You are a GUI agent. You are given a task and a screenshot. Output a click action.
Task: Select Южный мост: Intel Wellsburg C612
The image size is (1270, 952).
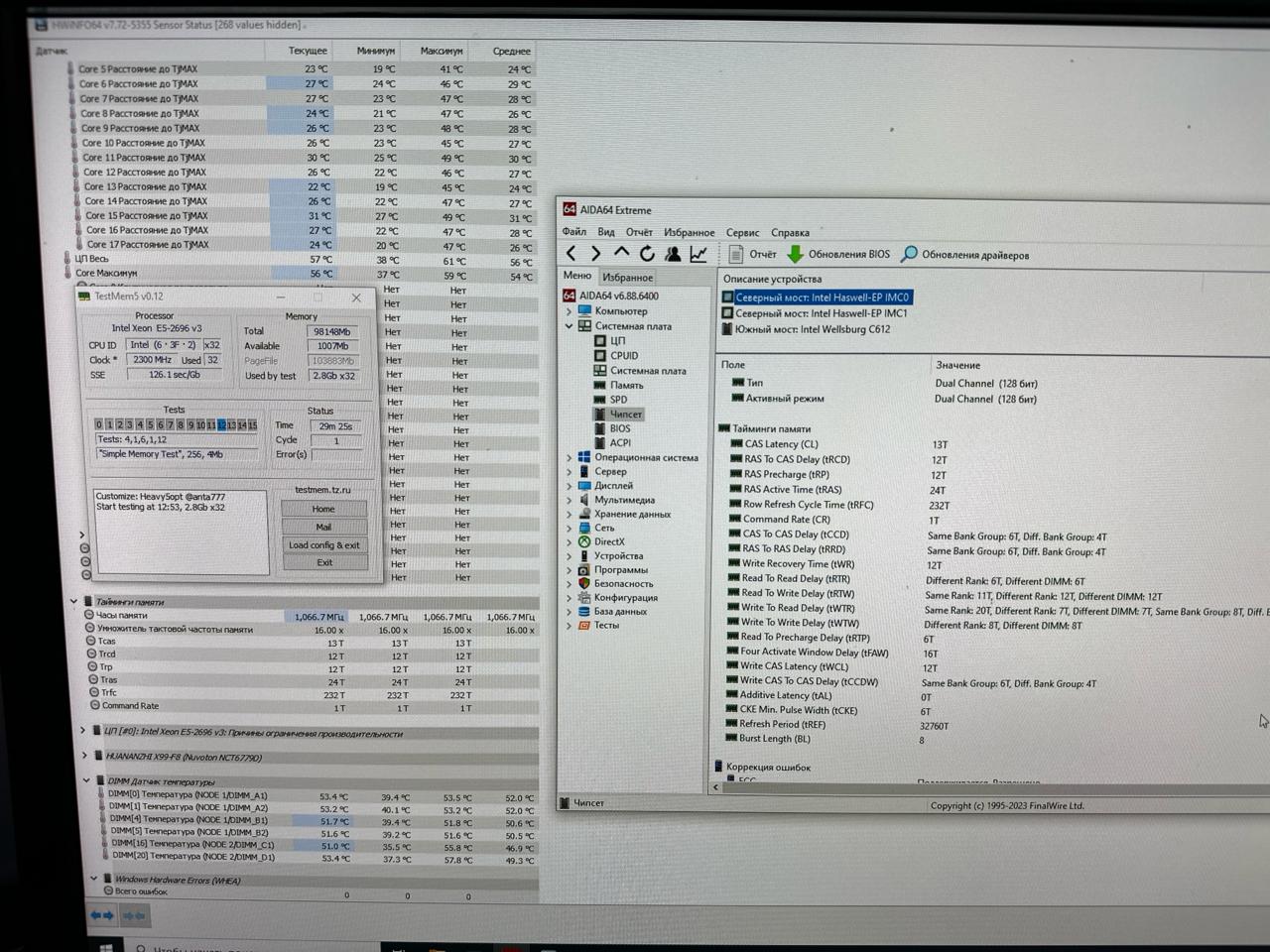pos(806,329)
